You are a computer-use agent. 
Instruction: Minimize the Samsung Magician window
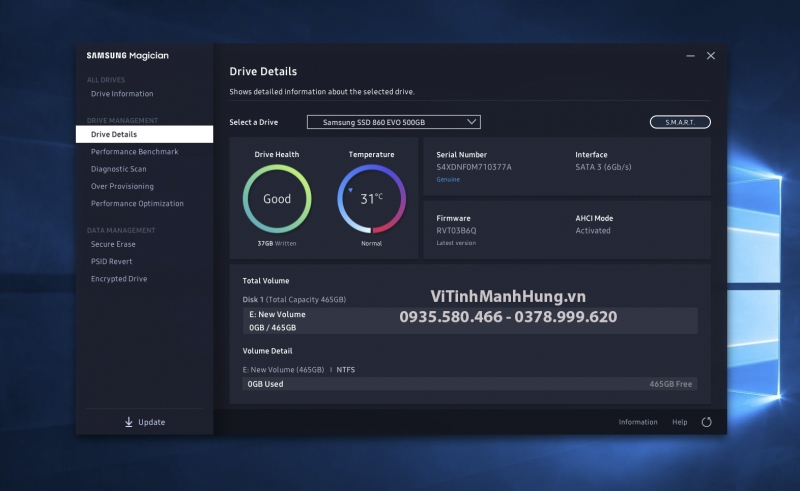coord(690,56)
